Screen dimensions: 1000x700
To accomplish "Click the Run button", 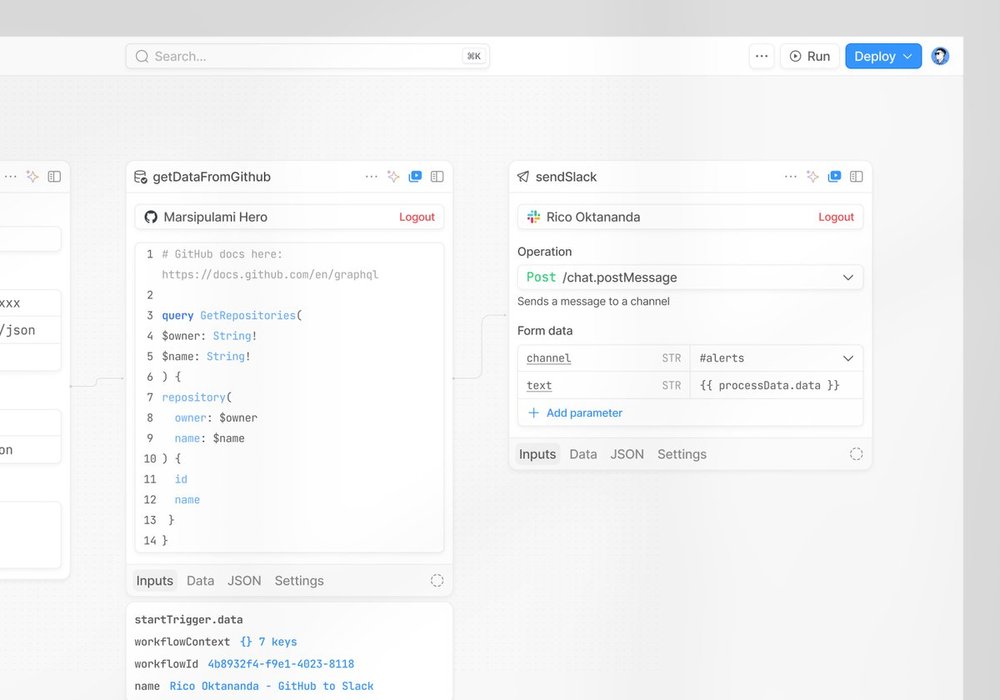I will [x=809, y=56].
